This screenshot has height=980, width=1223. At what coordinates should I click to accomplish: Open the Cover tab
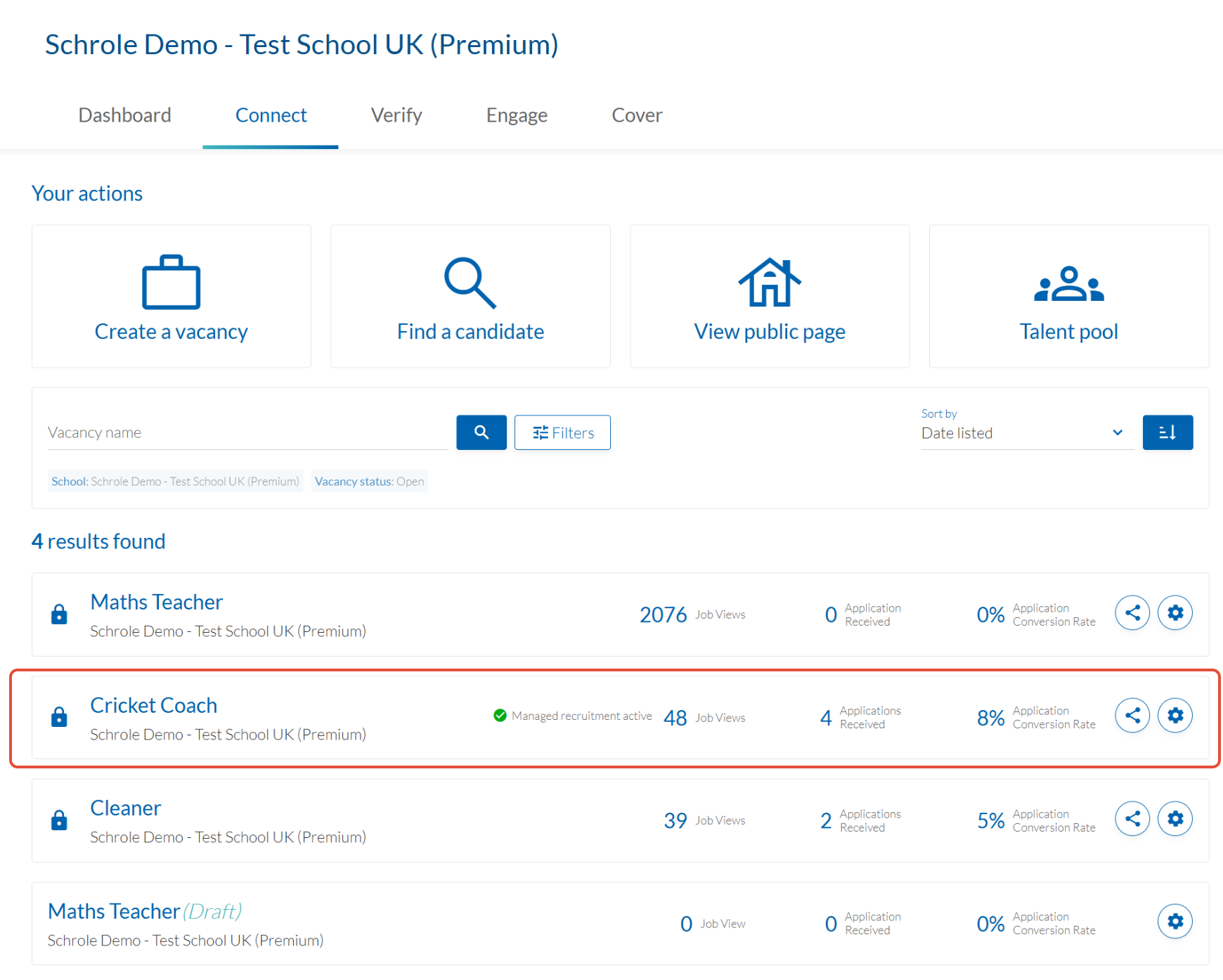[637, 115]
